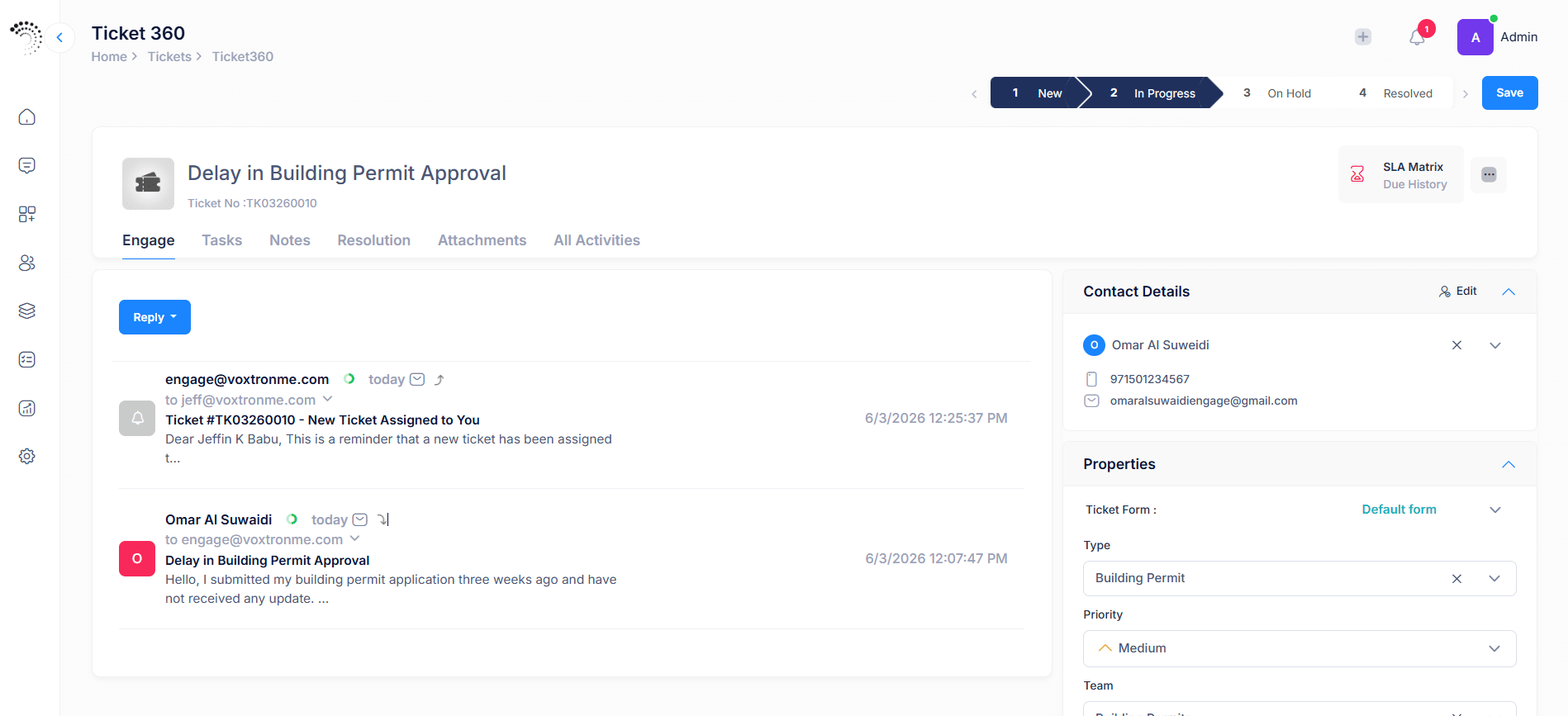
Task: Open message 'Ticket #TK03260010 - New Ticket Assigned to You'
Action: point(322,420)
